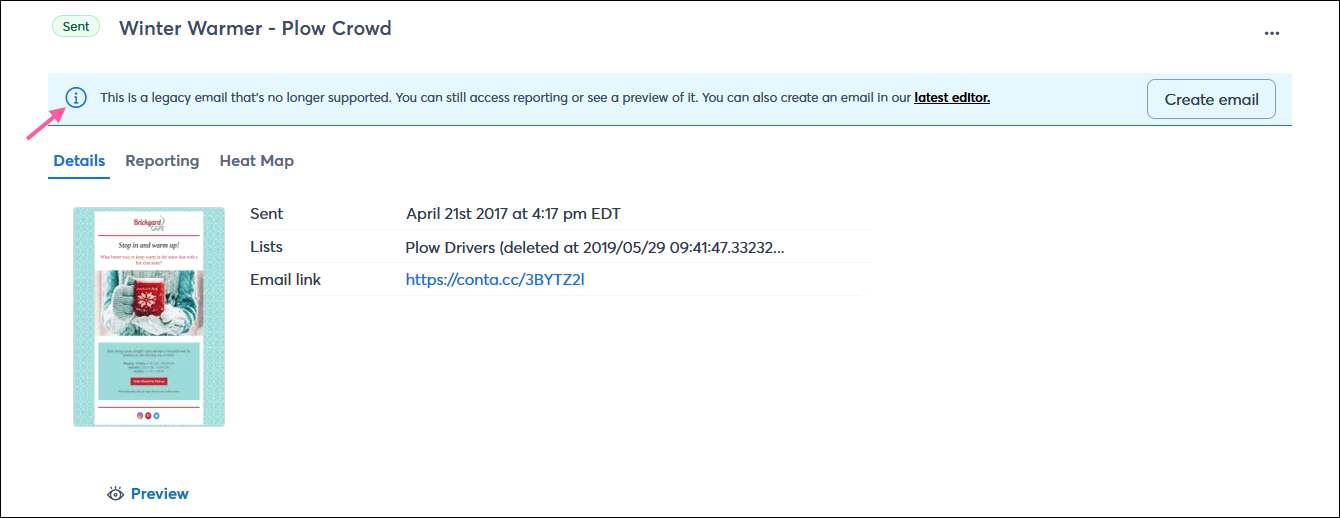
Task: Open the latest editor link
Action: click(x=952, y=98)
